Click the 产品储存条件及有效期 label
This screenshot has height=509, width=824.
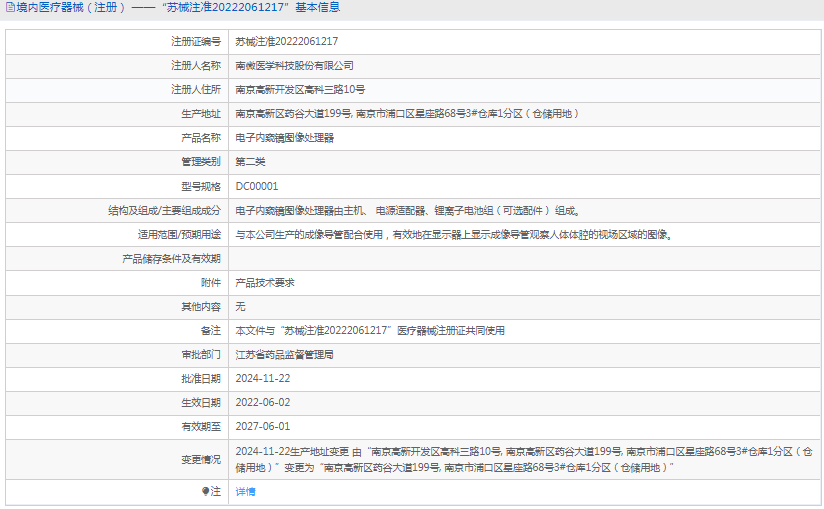click(x=172, y=259)
